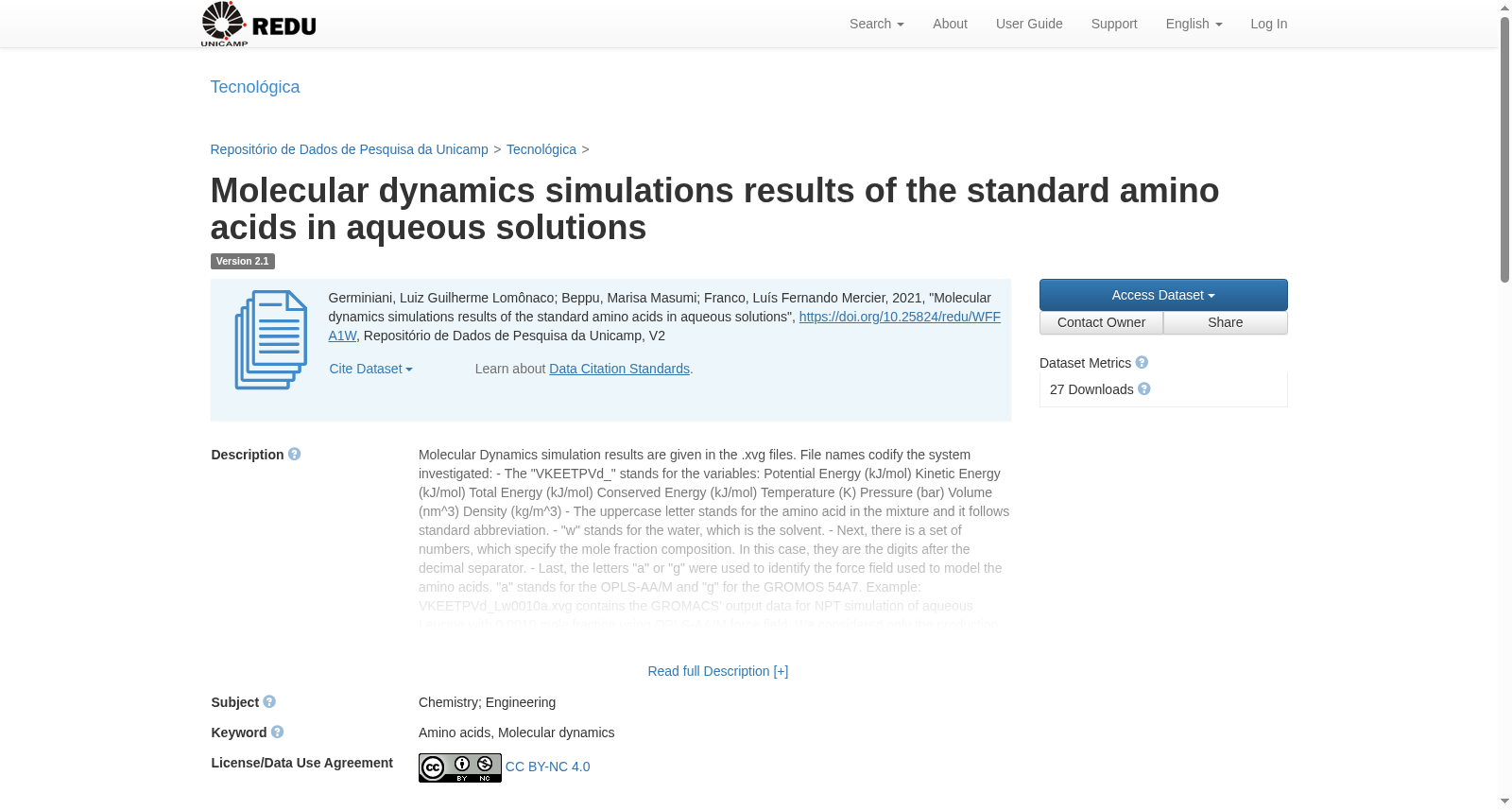1512x810 pixels.
Task: Select Log In in the navbar
Action: [x=1268, y=24]
